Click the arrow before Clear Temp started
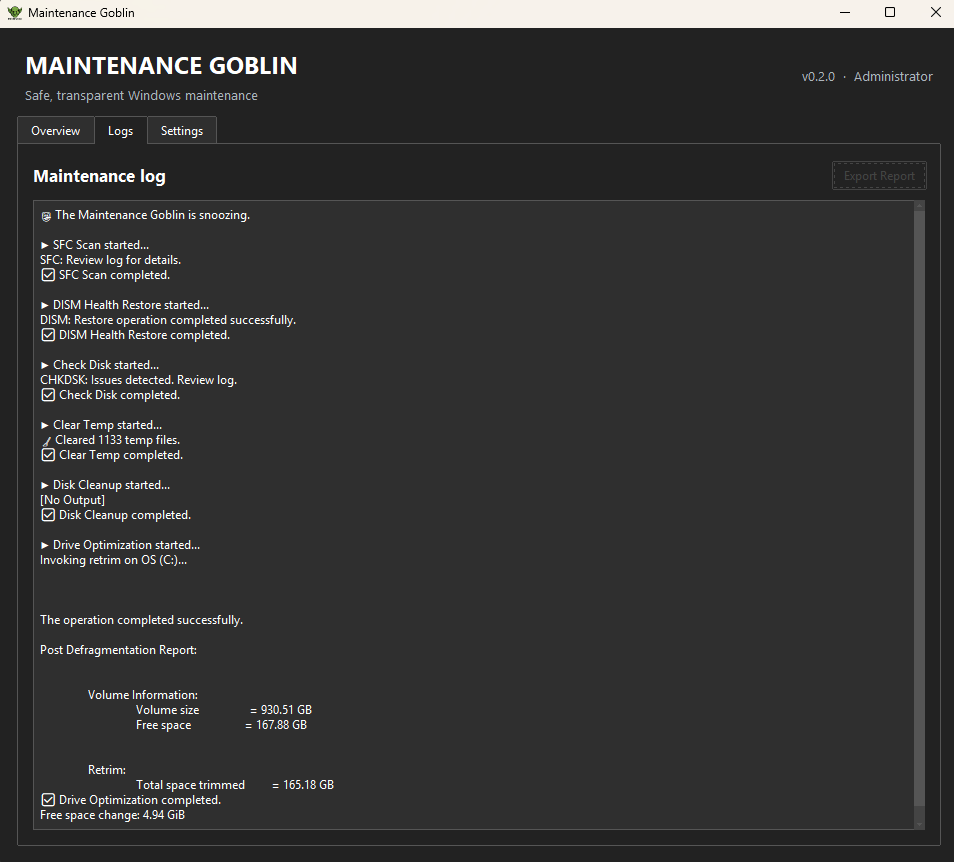 tap(44, 425)
